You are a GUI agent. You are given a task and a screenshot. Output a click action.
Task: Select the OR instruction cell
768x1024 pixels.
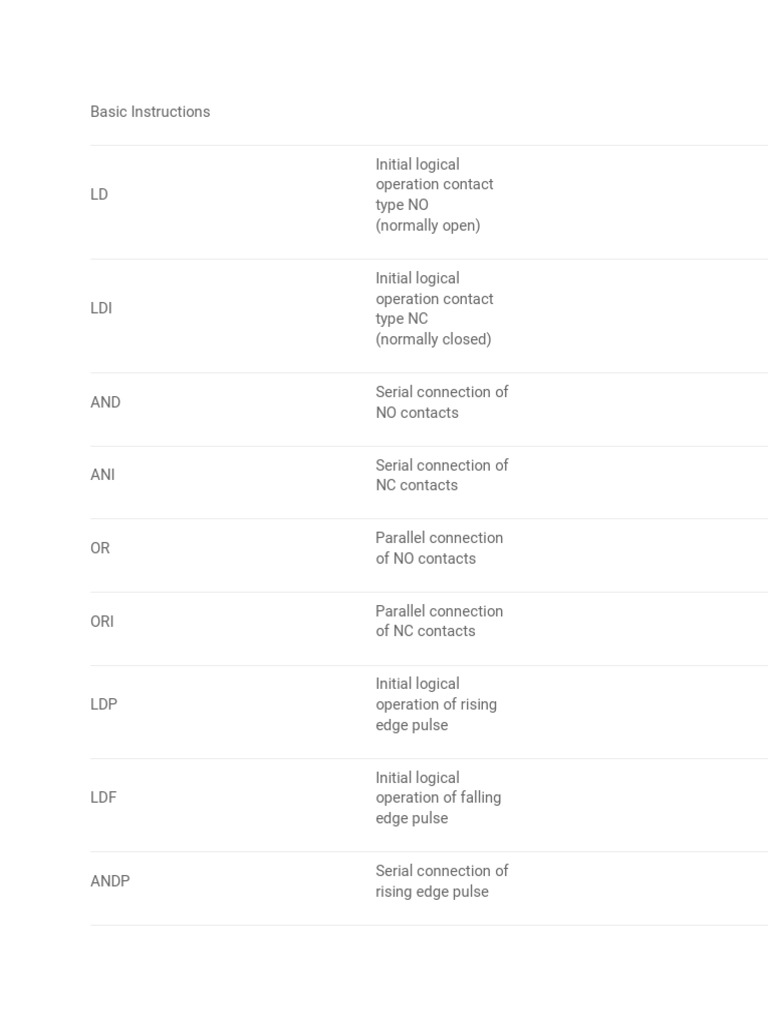tap(100, 548)
